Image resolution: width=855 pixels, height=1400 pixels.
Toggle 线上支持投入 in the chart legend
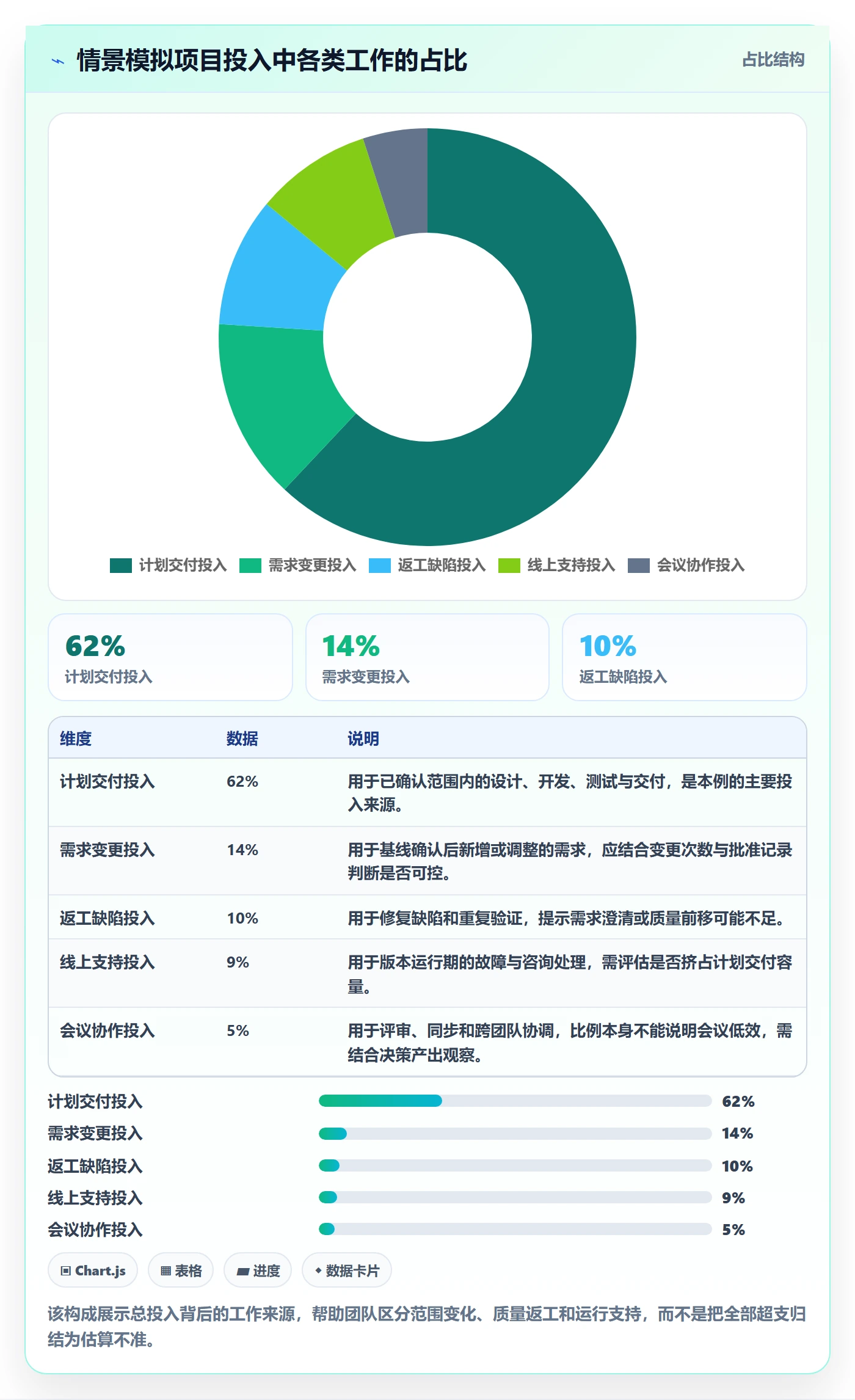(557, 566)
